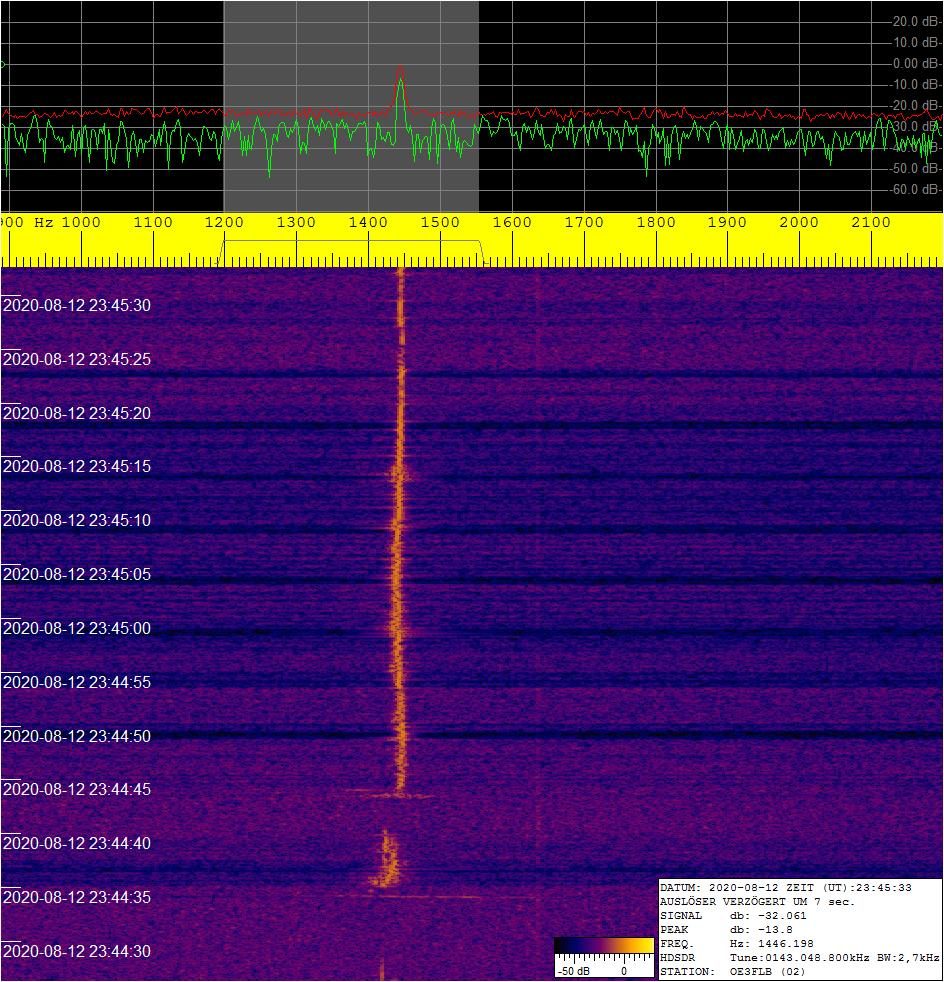Click the -50 dB label on the color scale
The height and width of the screenshot is (982, 944).
coord(574,971)
